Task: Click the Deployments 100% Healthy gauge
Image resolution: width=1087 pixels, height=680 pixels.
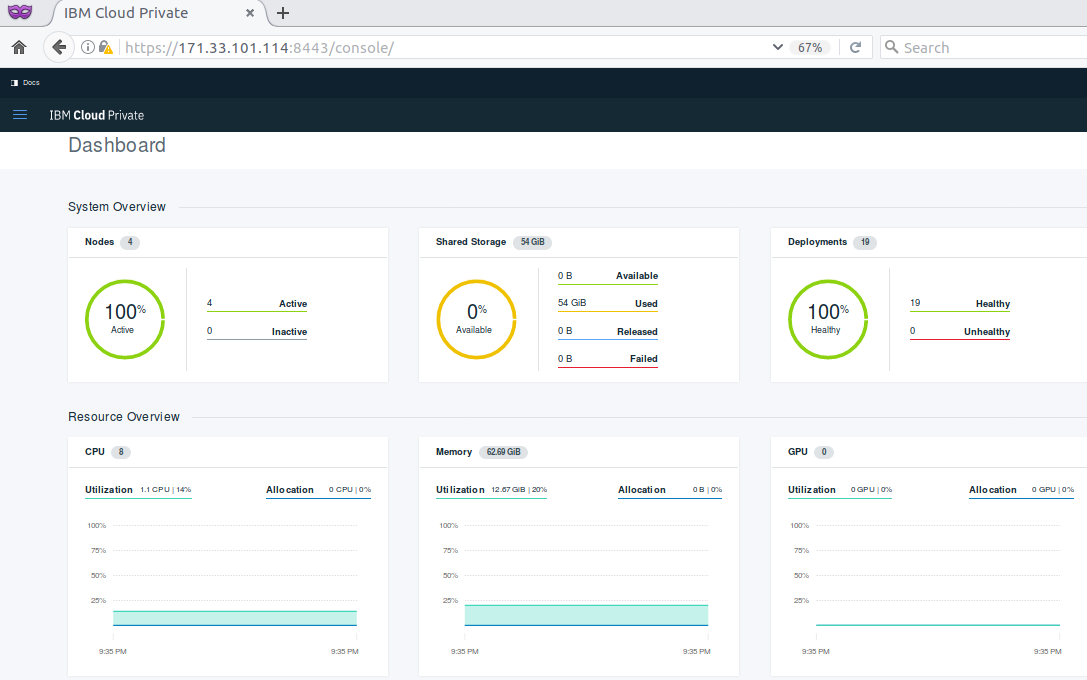Action: click(x=828, y=319)
